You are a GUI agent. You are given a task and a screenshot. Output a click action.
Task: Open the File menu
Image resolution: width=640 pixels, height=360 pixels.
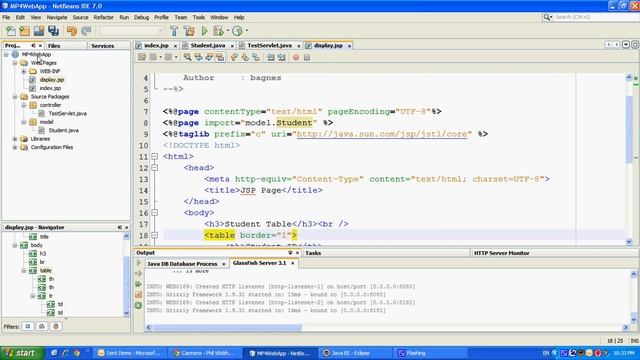6,17
